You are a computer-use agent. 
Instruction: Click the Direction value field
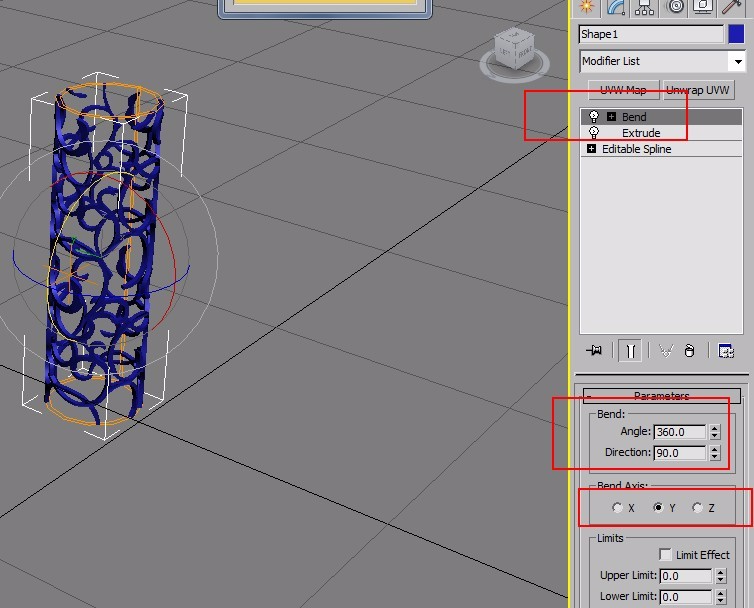tap(679, 453)
